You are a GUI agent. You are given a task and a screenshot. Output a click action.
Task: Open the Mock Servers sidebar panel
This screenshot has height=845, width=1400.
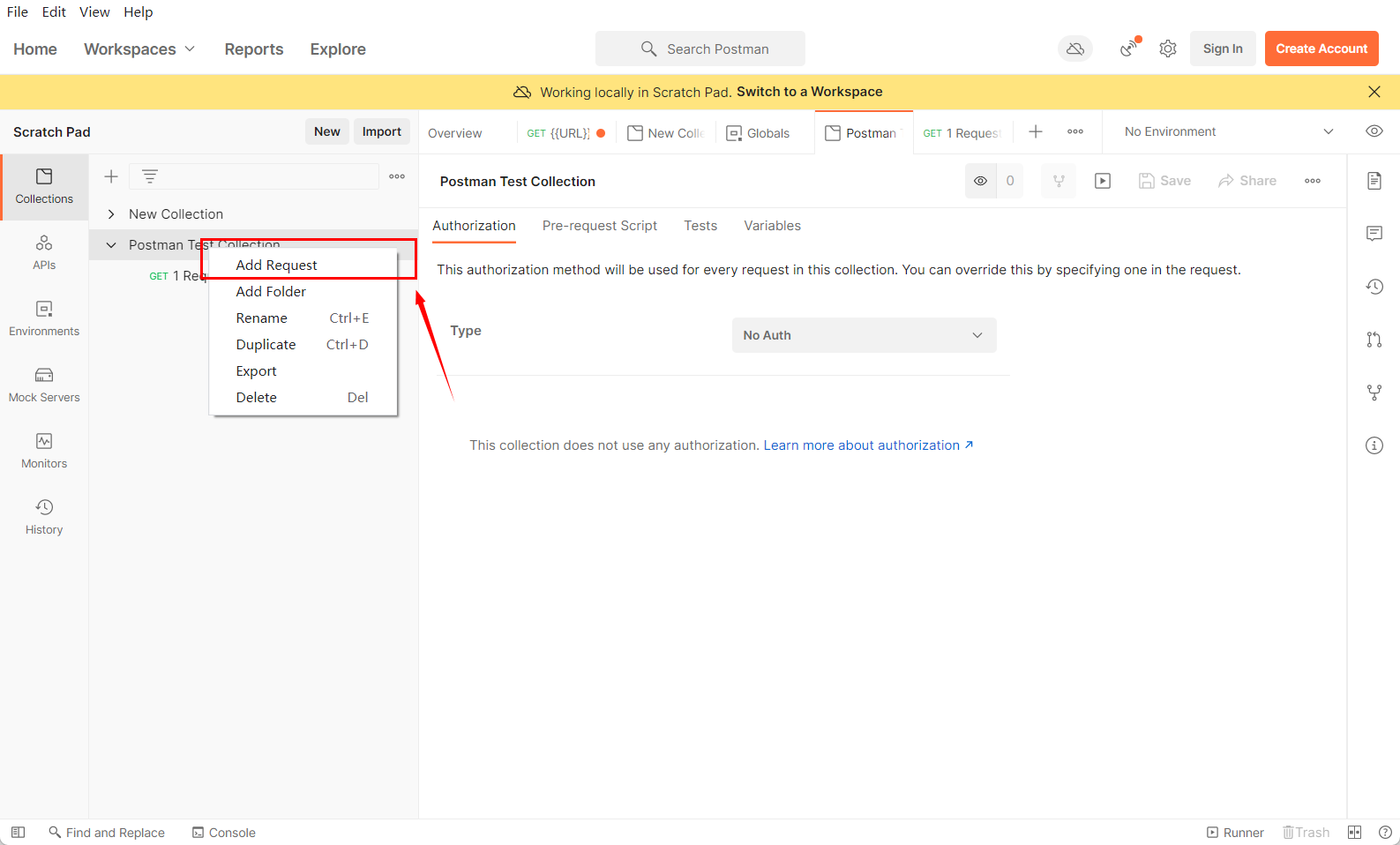44,385
